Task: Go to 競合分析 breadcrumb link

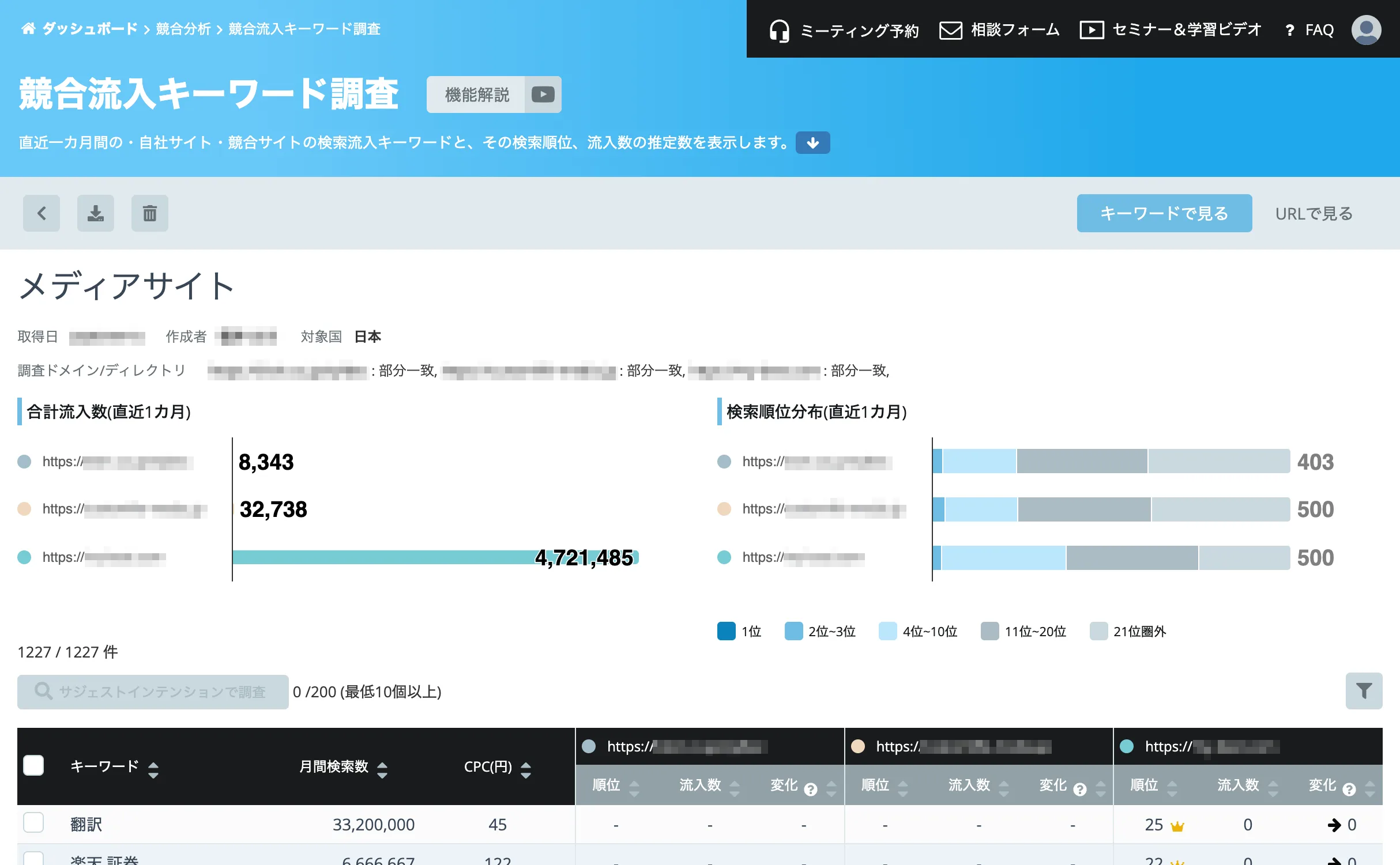Action: point(183,29)
